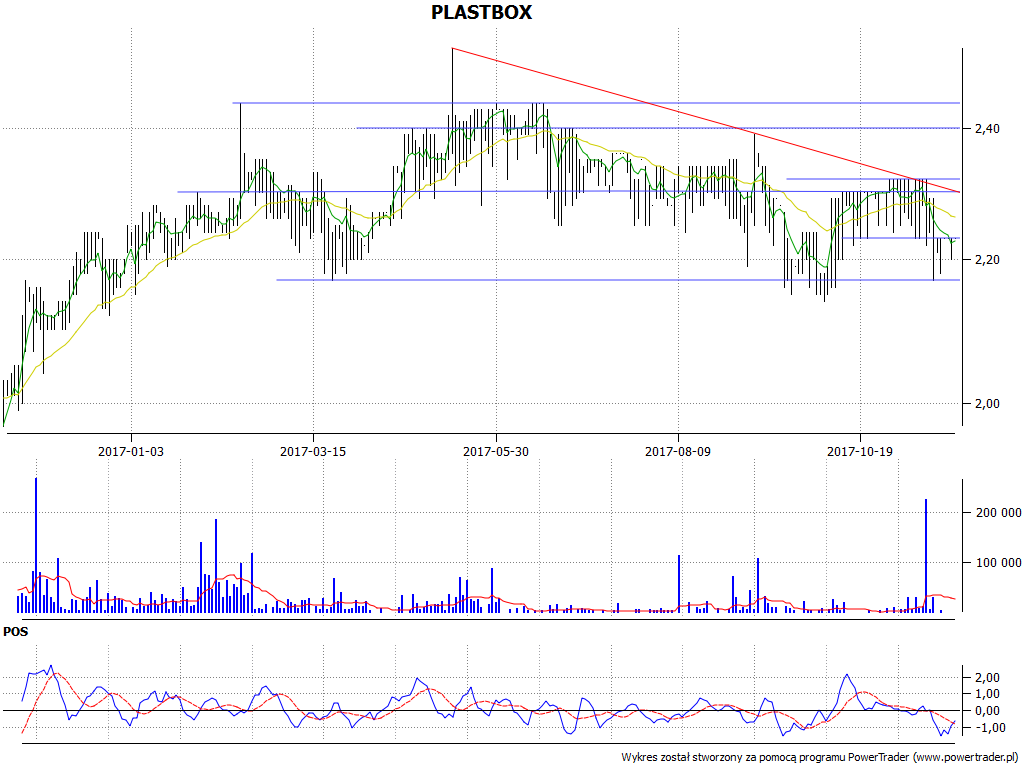The width and height of the screenshot is (1024, 768).
Task: Click the 1,00 POS axis value
Action: coord(987,694)
